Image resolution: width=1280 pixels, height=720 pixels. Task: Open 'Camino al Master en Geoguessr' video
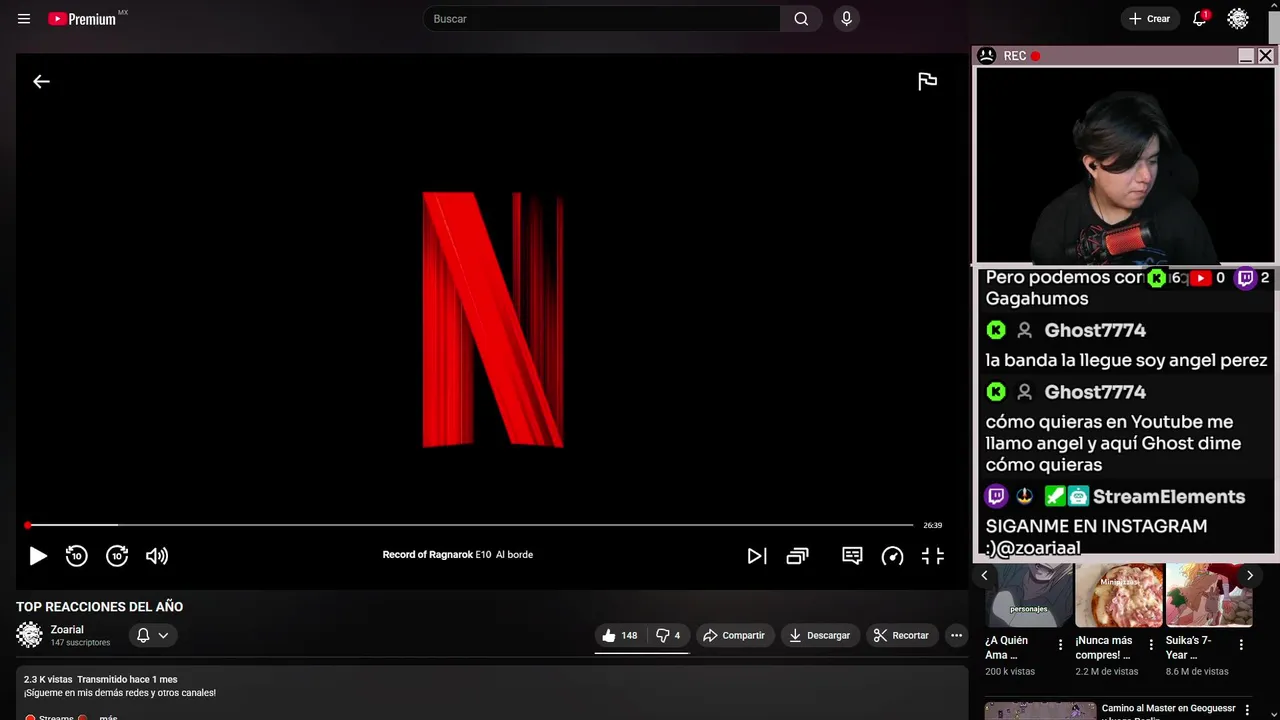click(x=1169, y=709)
